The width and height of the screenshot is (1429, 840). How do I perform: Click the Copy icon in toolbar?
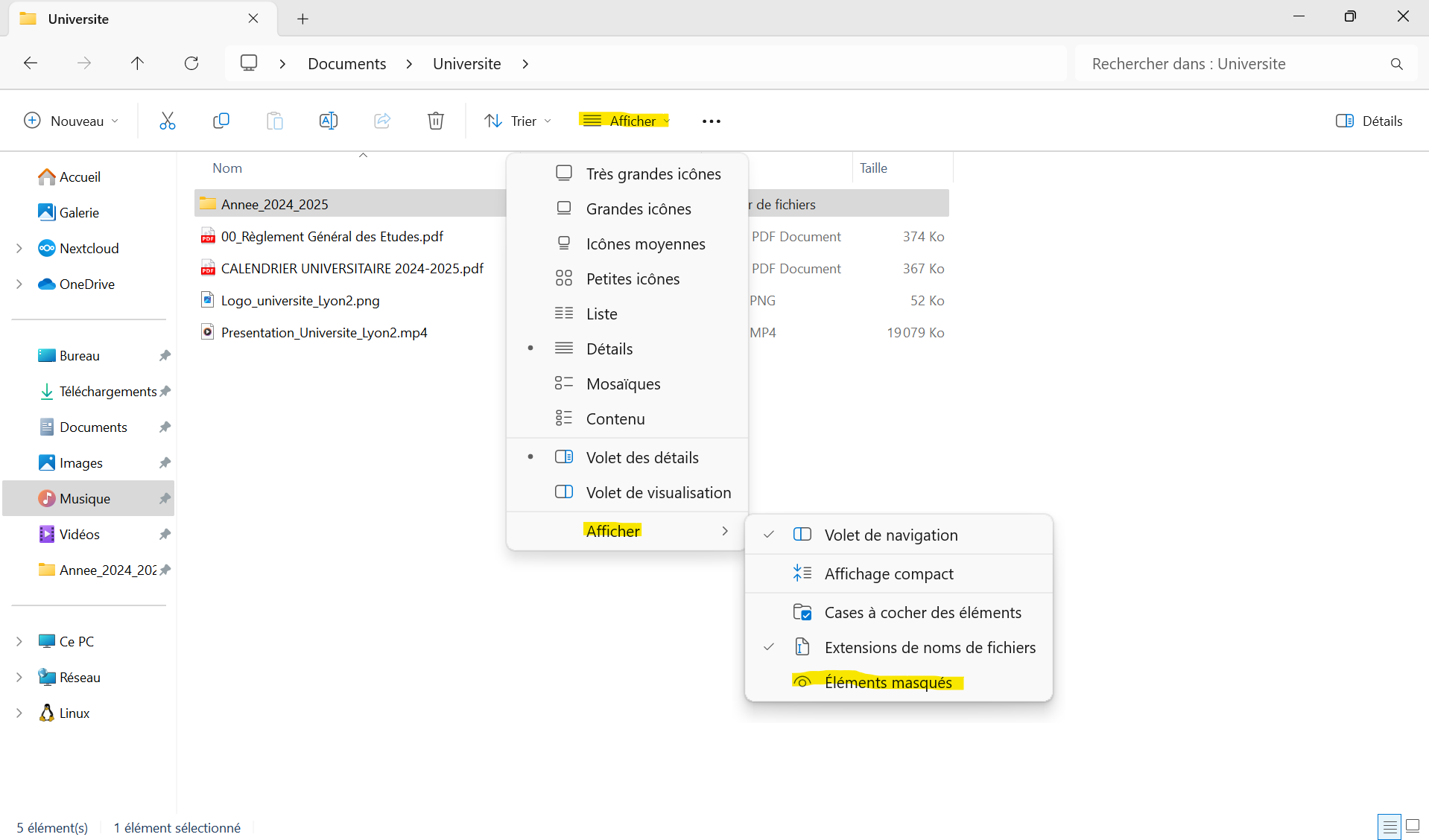pyautogui.click(x=221, y=121)
